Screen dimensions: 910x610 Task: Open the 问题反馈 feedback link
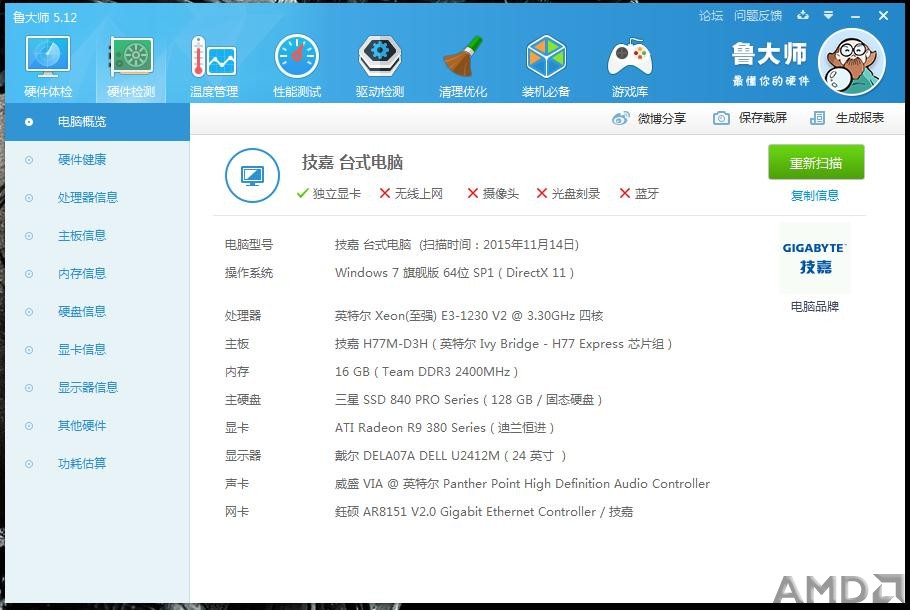[x=758, y=16]
